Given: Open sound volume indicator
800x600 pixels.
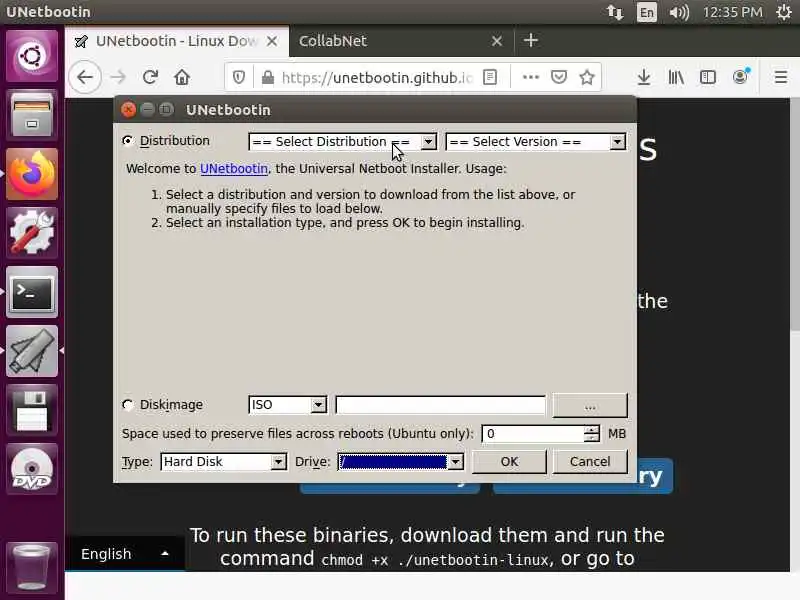Looking at the screenshot, I should [x=679, y=12].
